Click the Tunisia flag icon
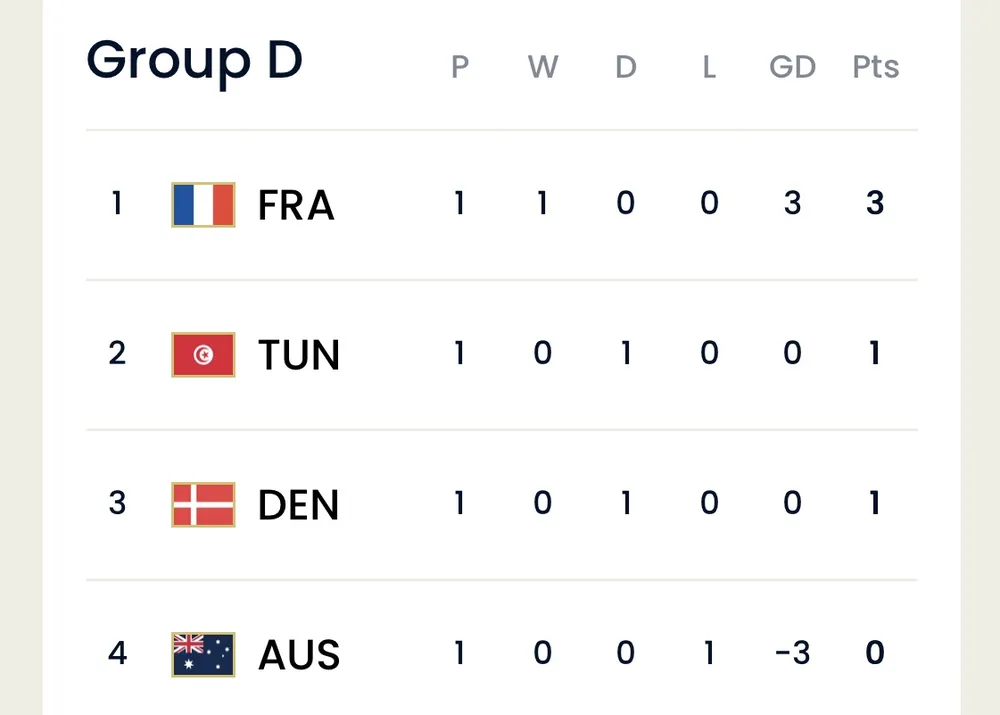This screenshot has height=715, width=1000. 203,355
